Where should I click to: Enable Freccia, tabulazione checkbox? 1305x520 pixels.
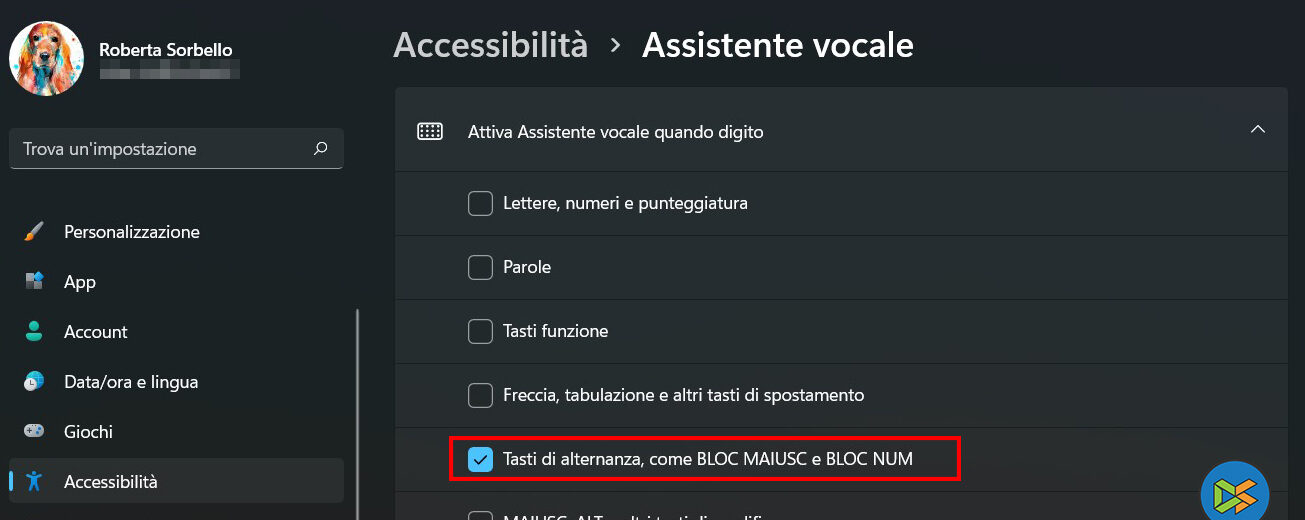click(481, 396)
